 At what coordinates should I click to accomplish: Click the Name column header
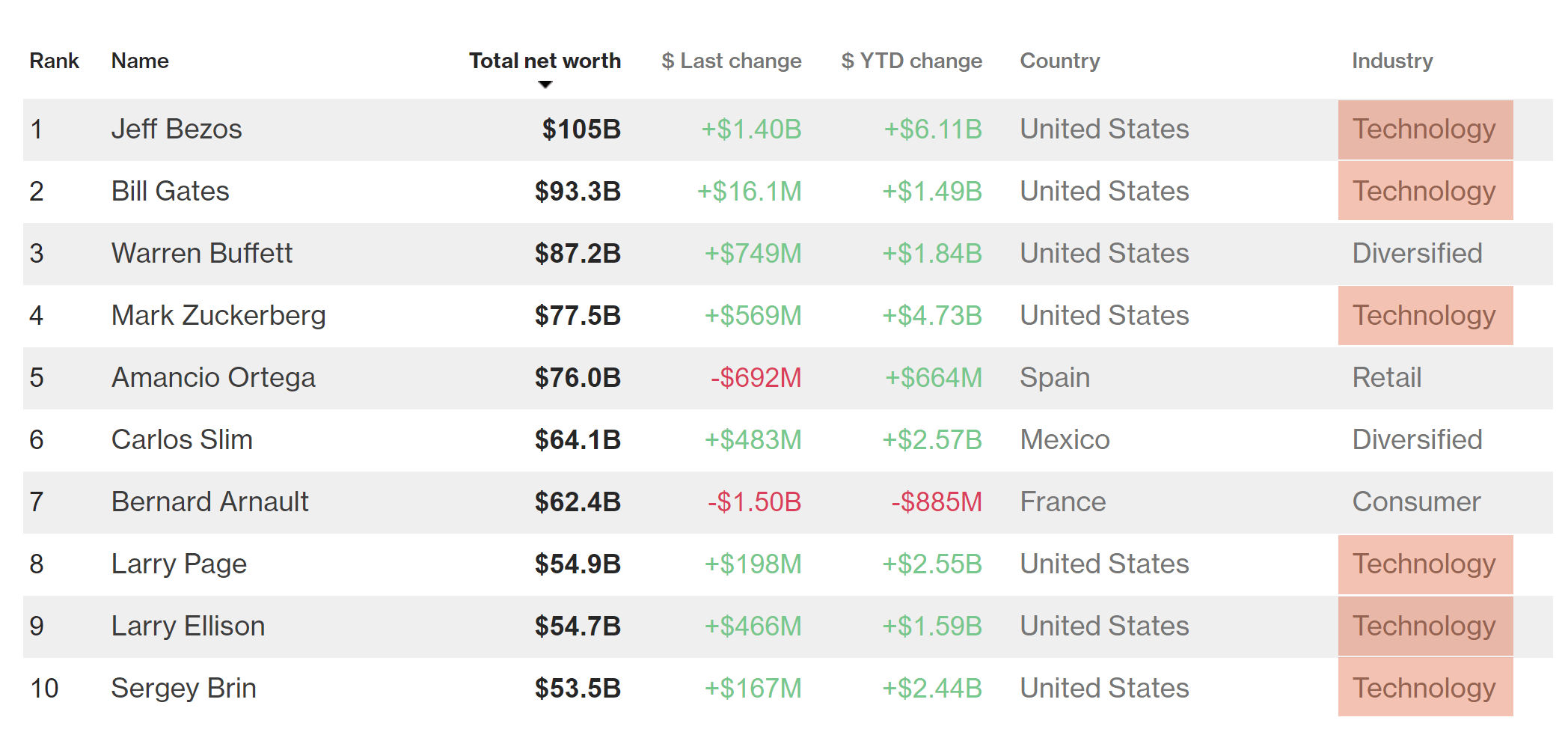140,61
